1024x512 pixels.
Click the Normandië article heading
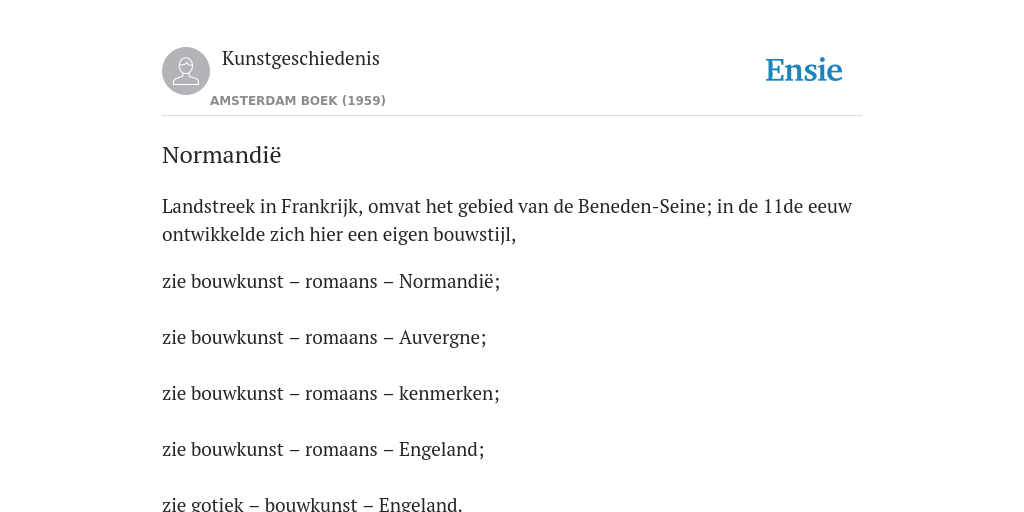click(x=221, y=155)
